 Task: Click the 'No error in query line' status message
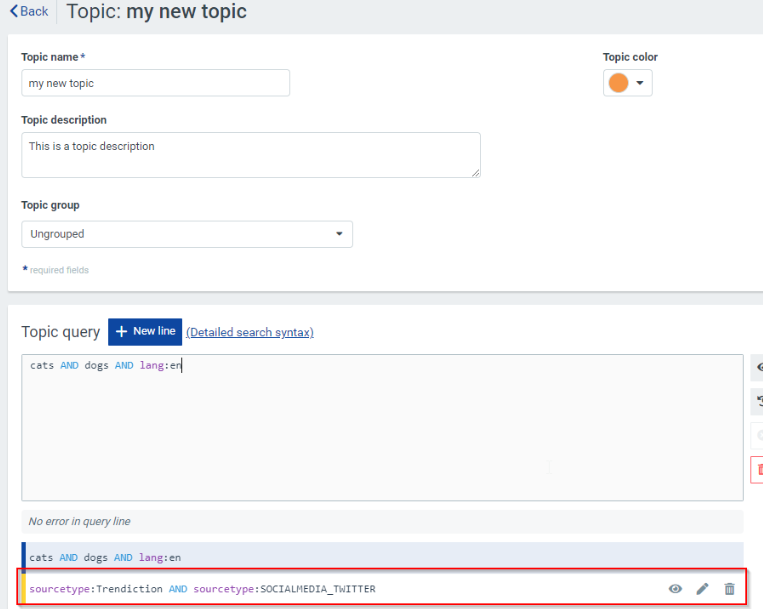coord(382,521)
